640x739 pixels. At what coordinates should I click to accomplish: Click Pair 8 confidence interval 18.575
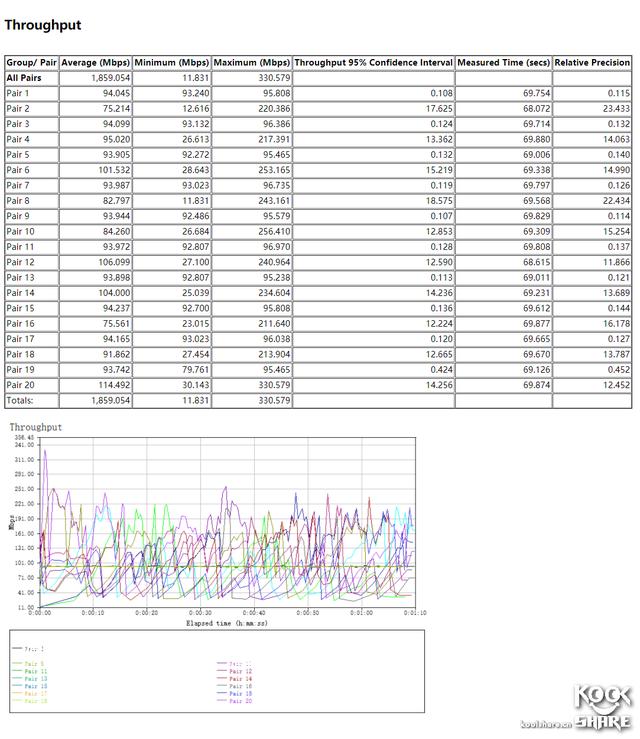(439, 201)
